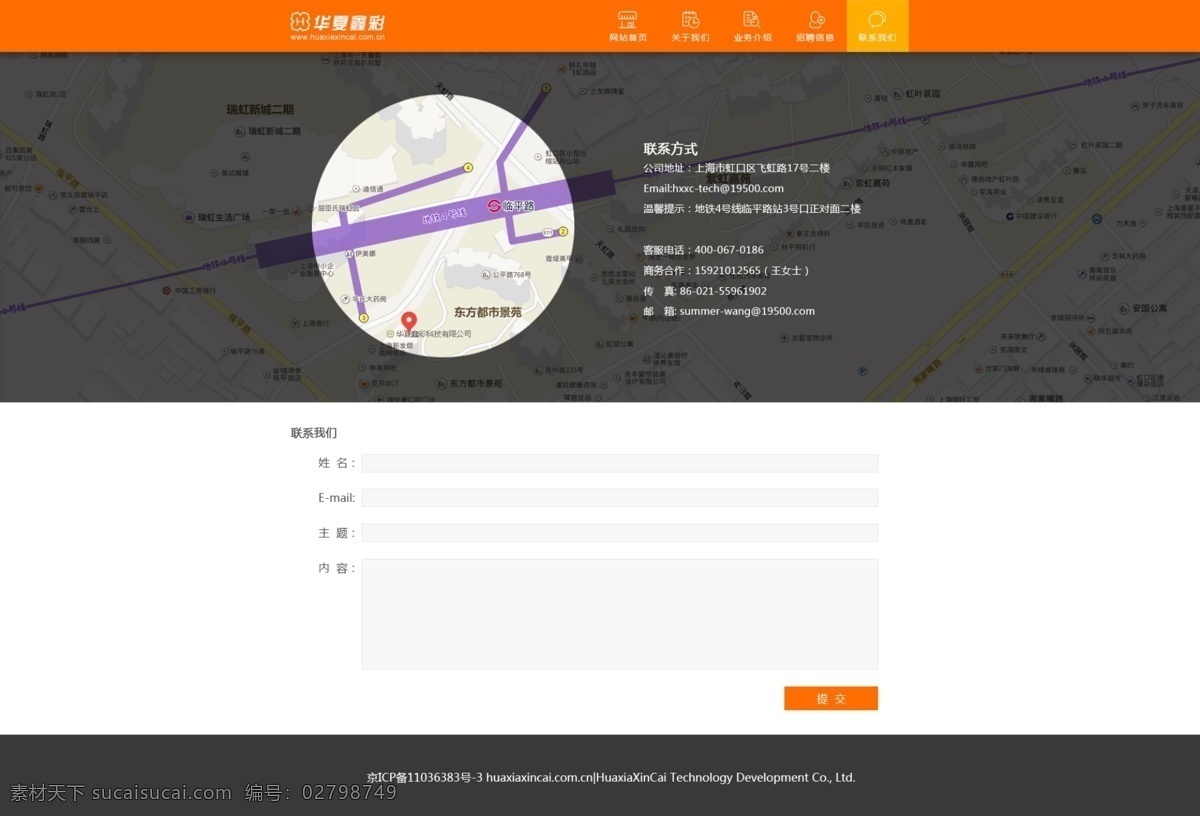Click the 联系我们 form heading

(314, 433)
